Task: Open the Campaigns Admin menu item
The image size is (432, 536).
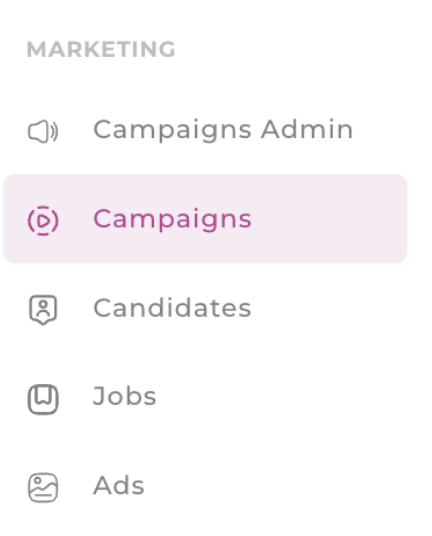Action: [x=205, y=130]
